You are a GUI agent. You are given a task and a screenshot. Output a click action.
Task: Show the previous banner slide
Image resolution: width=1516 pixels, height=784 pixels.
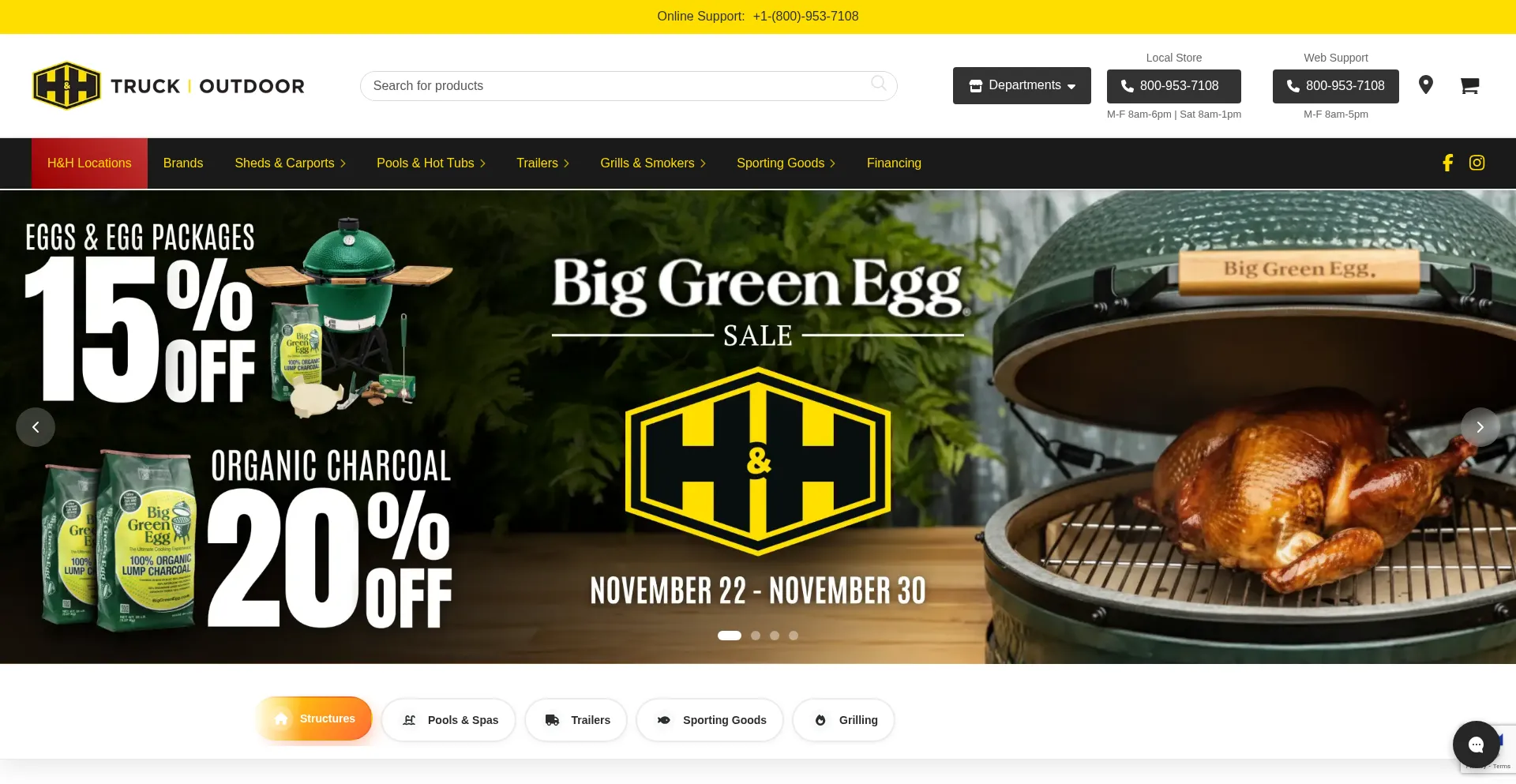36,427
